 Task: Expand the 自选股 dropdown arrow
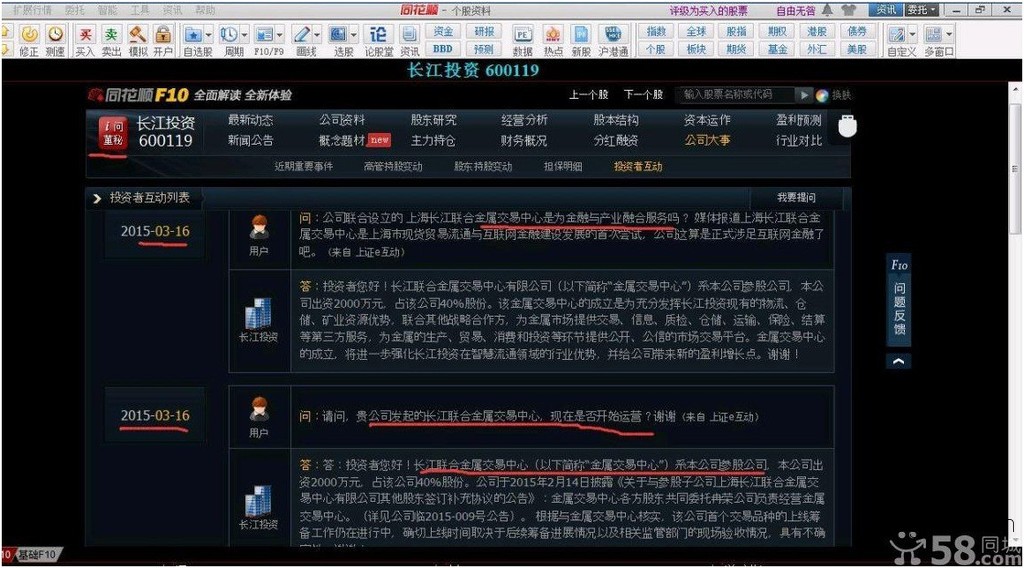pyautogui.click(x=209, y=35)
